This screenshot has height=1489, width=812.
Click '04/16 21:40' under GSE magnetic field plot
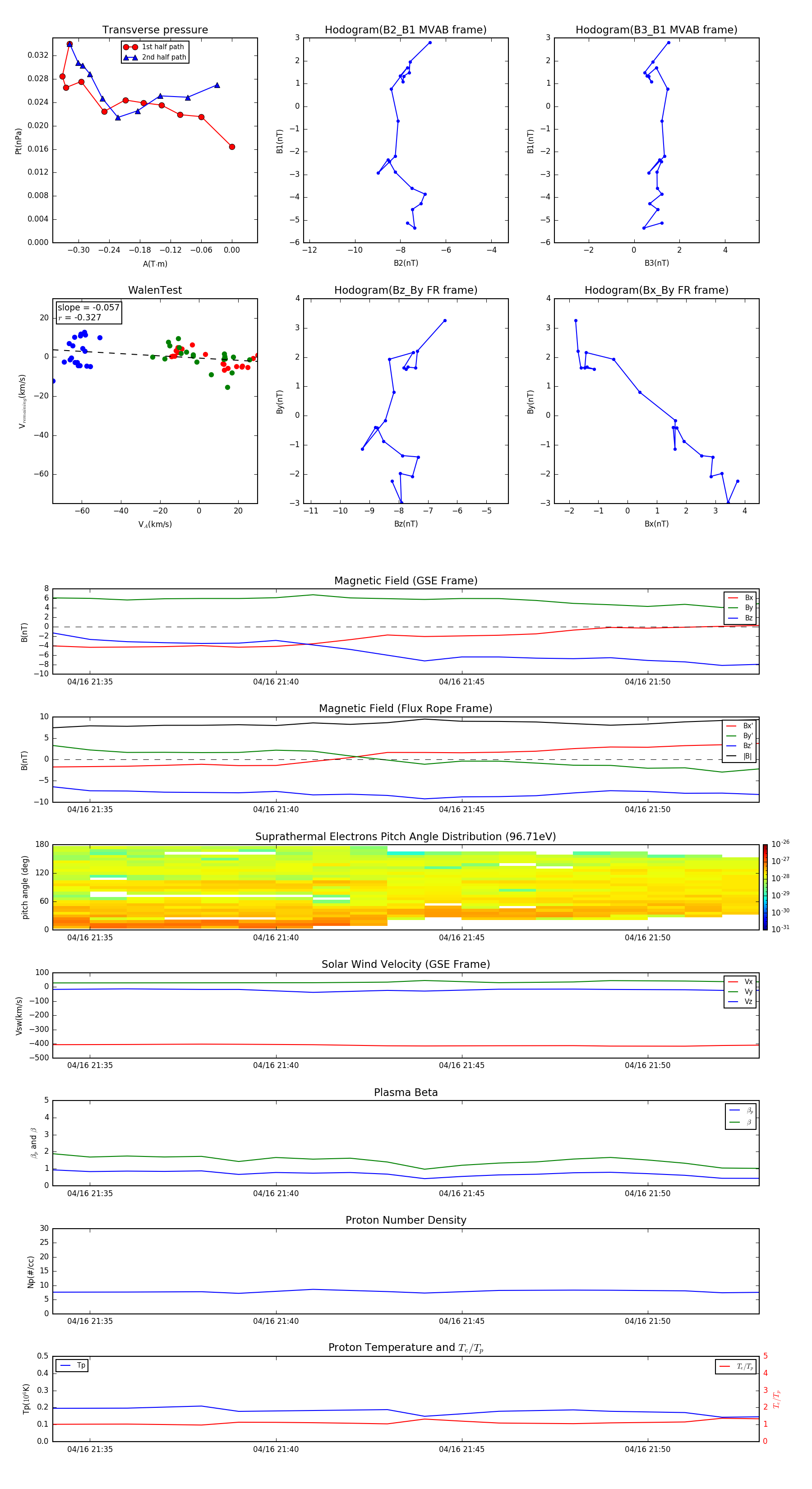click(x=276, y=682)
